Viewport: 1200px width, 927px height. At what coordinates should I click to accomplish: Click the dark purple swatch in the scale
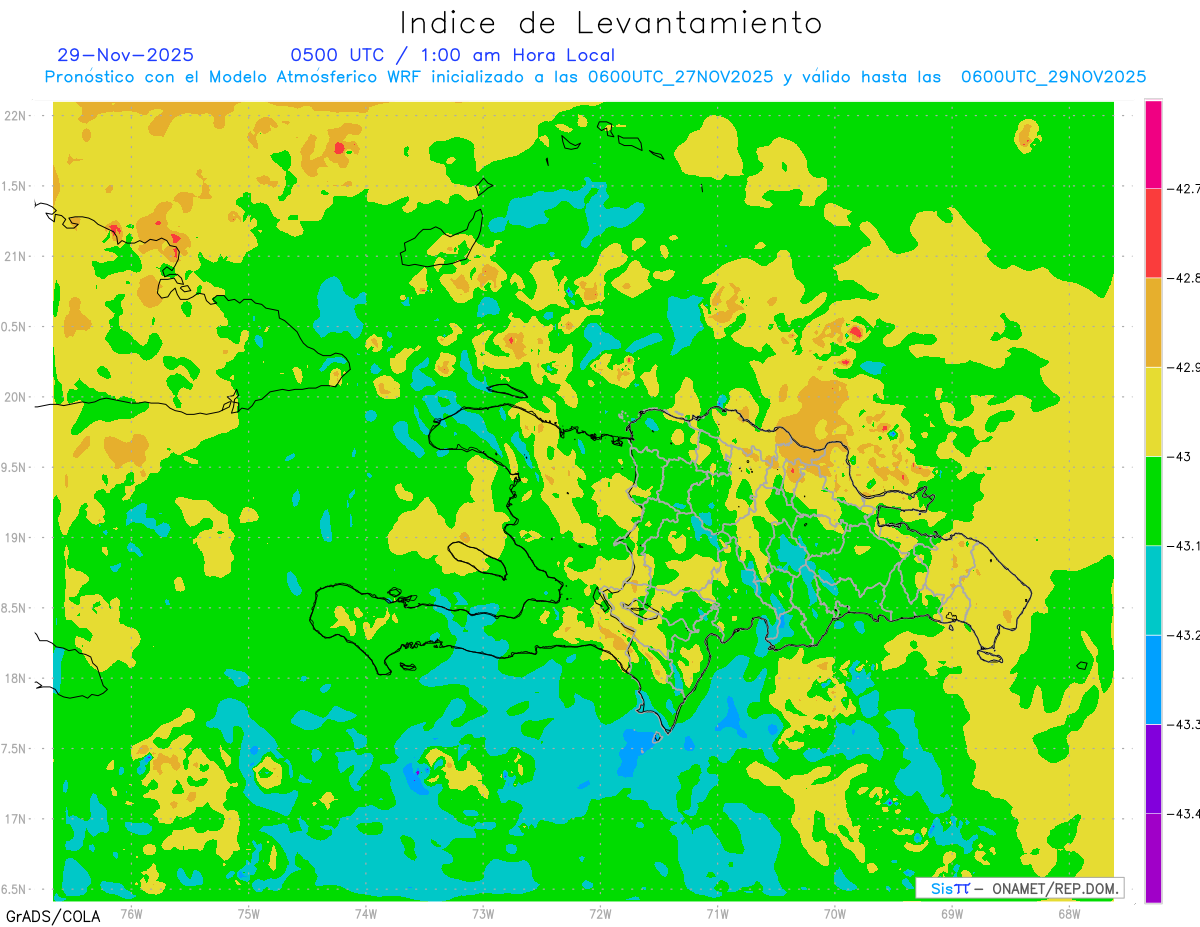pyautogui.click(x=1153, y=768)
